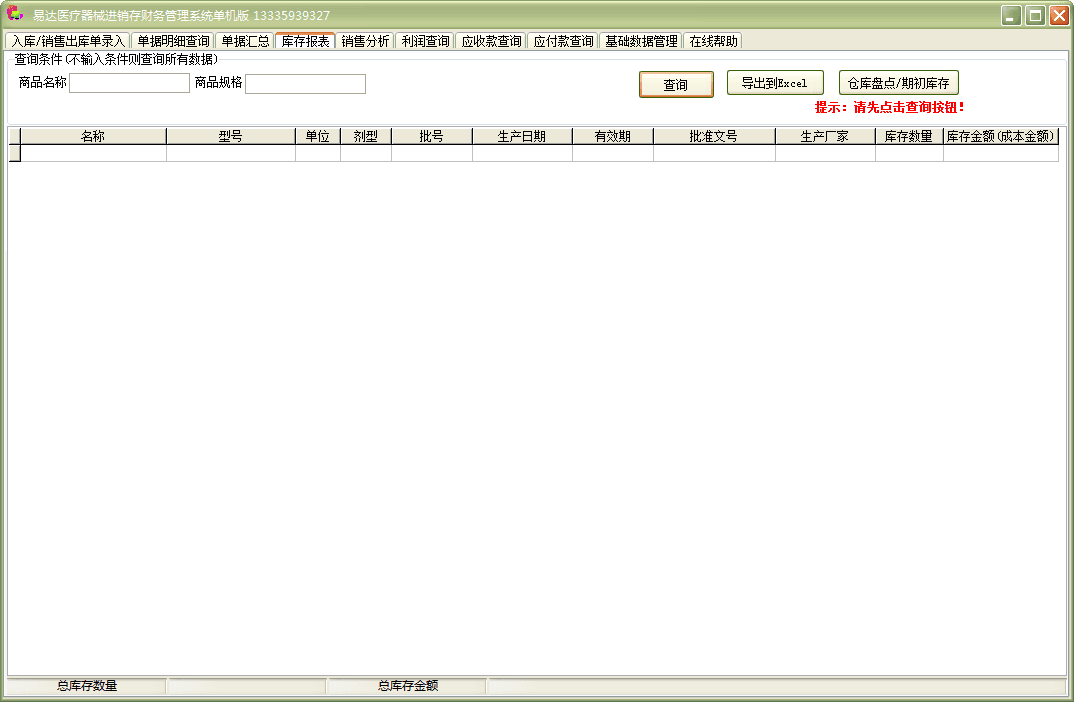The image size is (1074, 702).
Task: Click the 查询 button
Action: (x=676, y=84)
